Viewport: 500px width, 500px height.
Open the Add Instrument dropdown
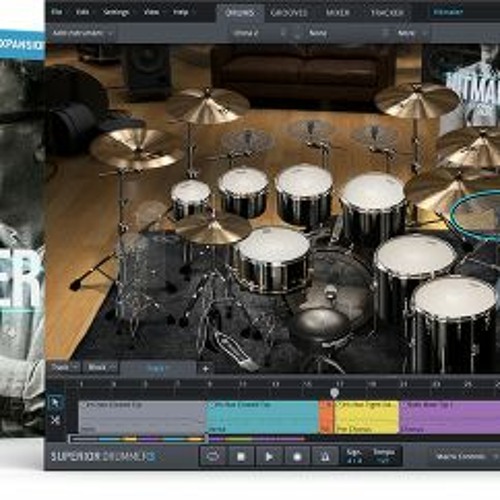point(83,33)
